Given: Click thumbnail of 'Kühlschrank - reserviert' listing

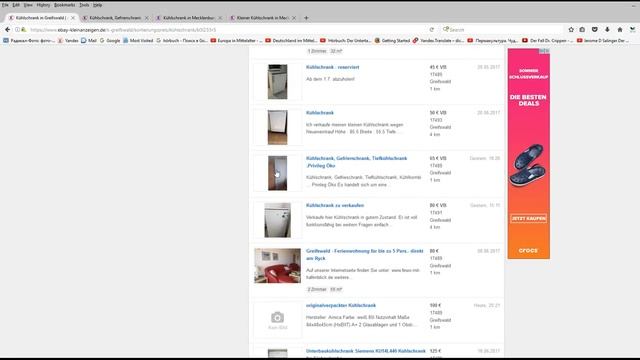Looking at the screenshot, I should tap(278, 82).
